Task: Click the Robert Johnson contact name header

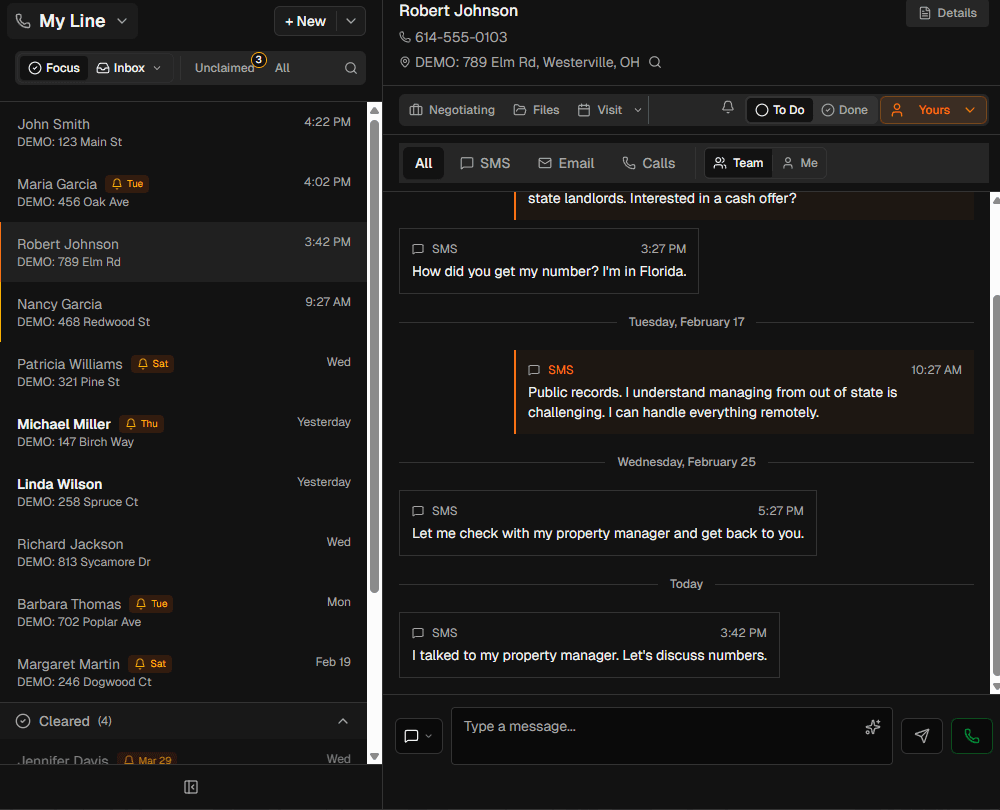Action: [x=459, y=11]
